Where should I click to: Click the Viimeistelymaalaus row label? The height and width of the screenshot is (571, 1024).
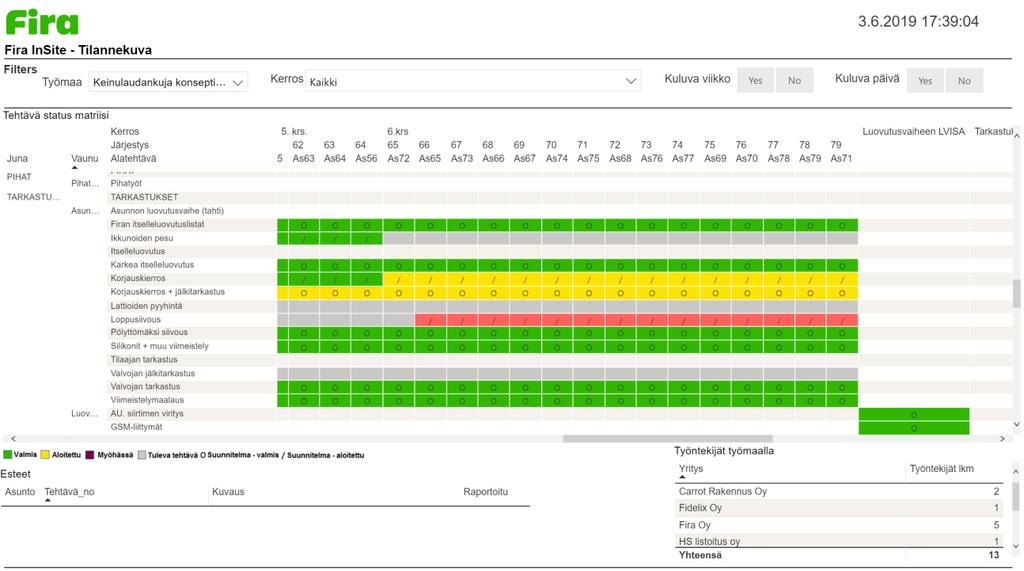[x=147, y=400]
